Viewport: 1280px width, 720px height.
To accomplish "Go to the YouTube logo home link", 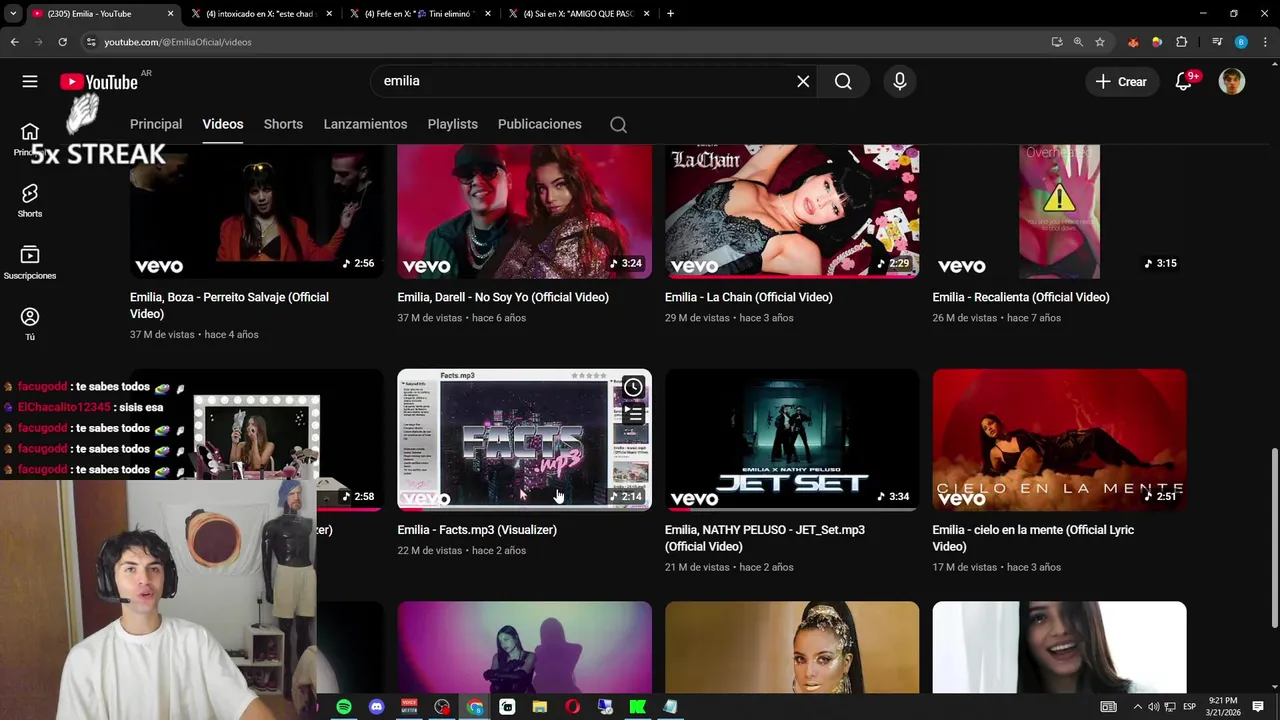I will 98,82.
